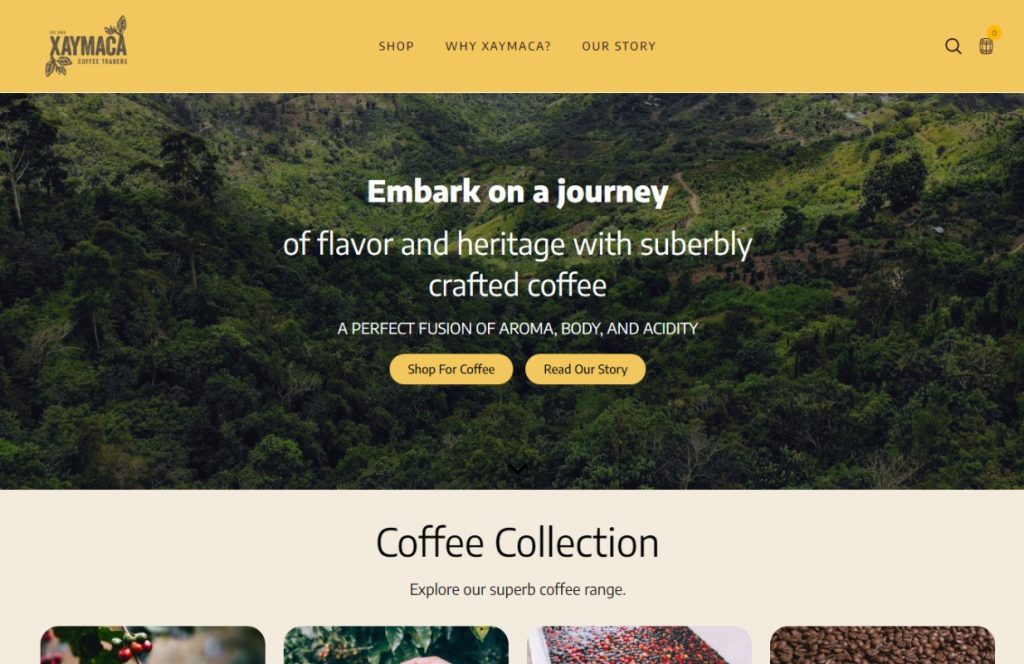Click the Shop For Coffee button
The image size is (1024, 664).
pos(451,369)
